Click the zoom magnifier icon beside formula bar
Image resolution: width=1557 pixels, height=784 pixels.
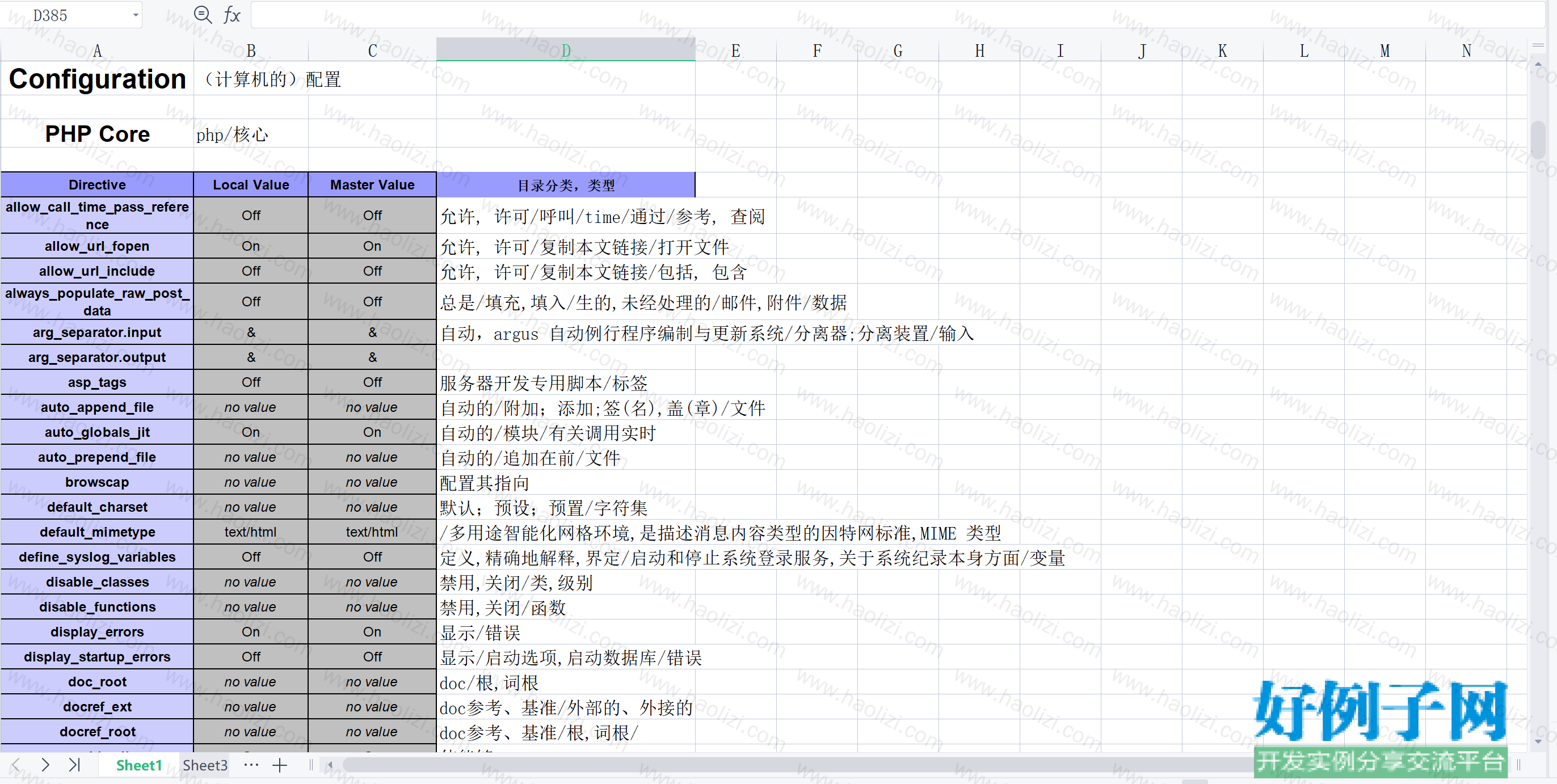(x=203, y=15)
